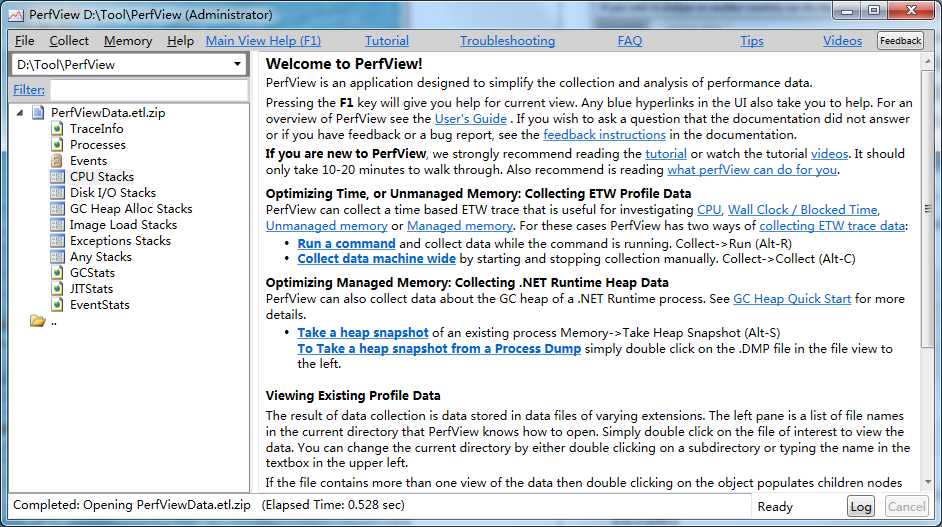Open the Tips link
This screenshot has height=527, width=942.
[752, 40]
